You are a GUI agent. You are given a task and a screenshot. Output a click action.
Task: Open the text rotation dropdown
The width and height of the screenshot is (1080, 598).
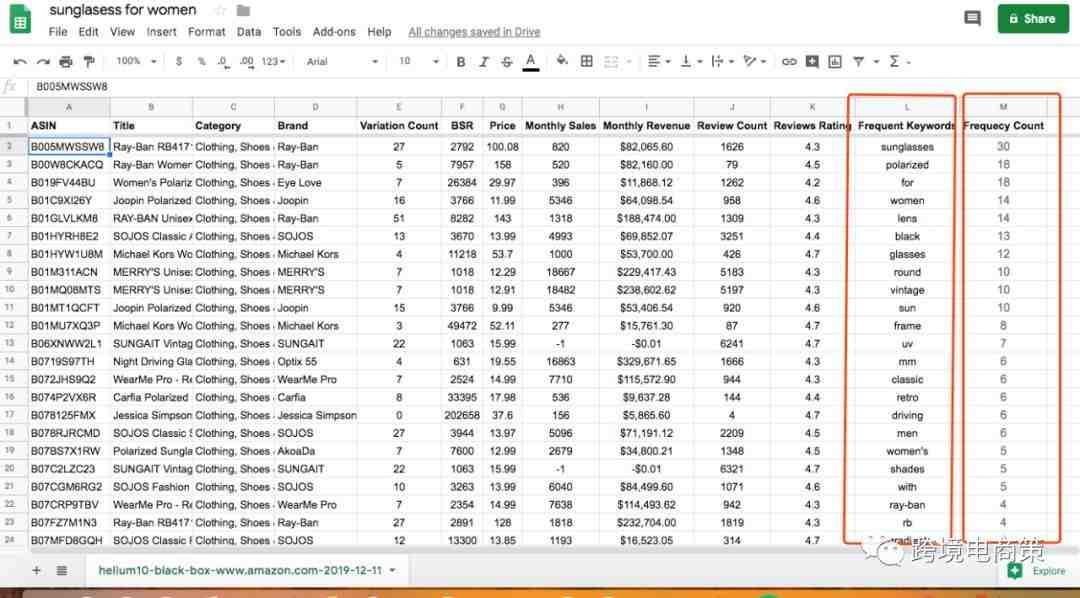[x=755, y=61]
